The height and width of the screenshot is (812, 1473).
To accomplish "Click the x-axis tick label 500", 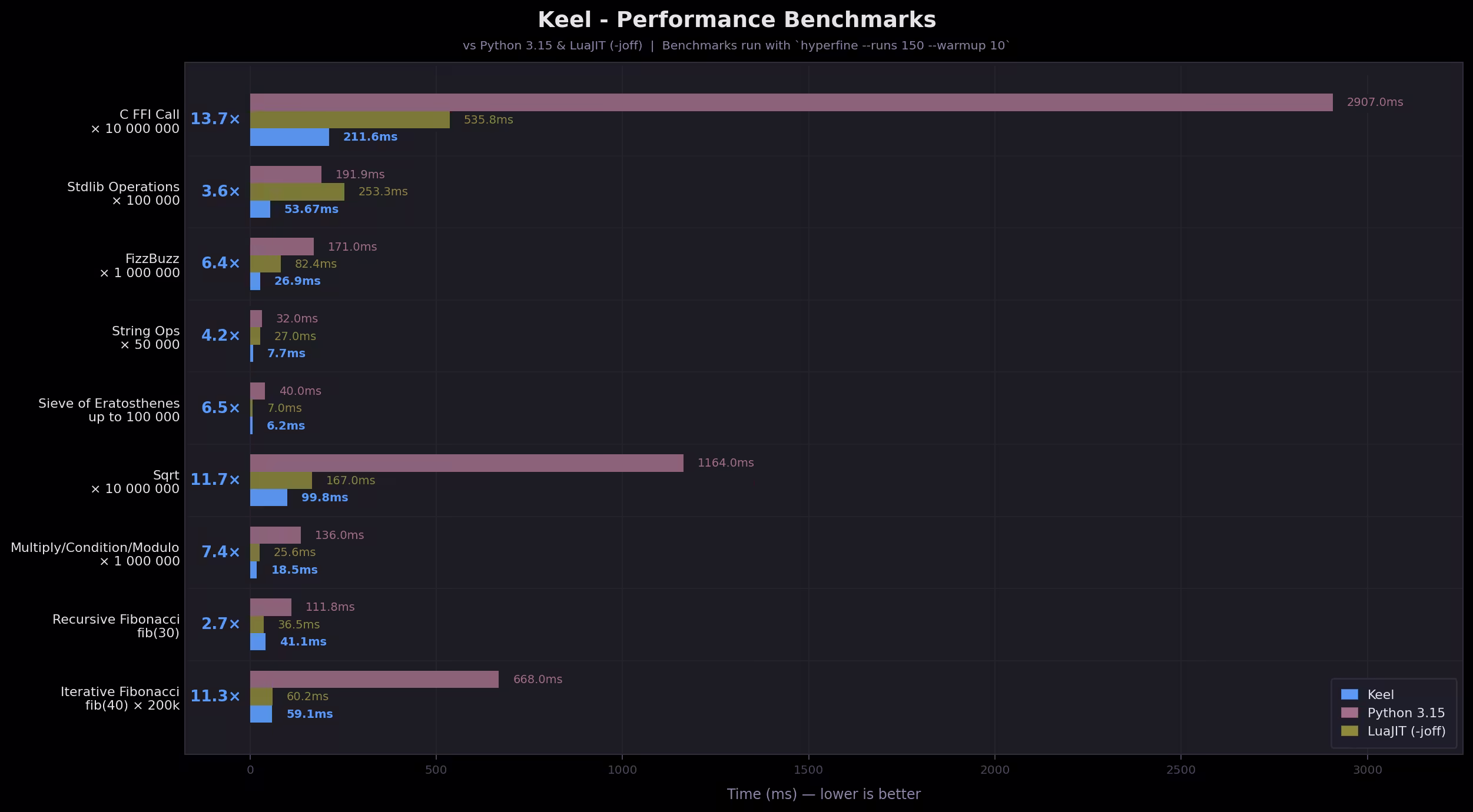I will 436,770.
